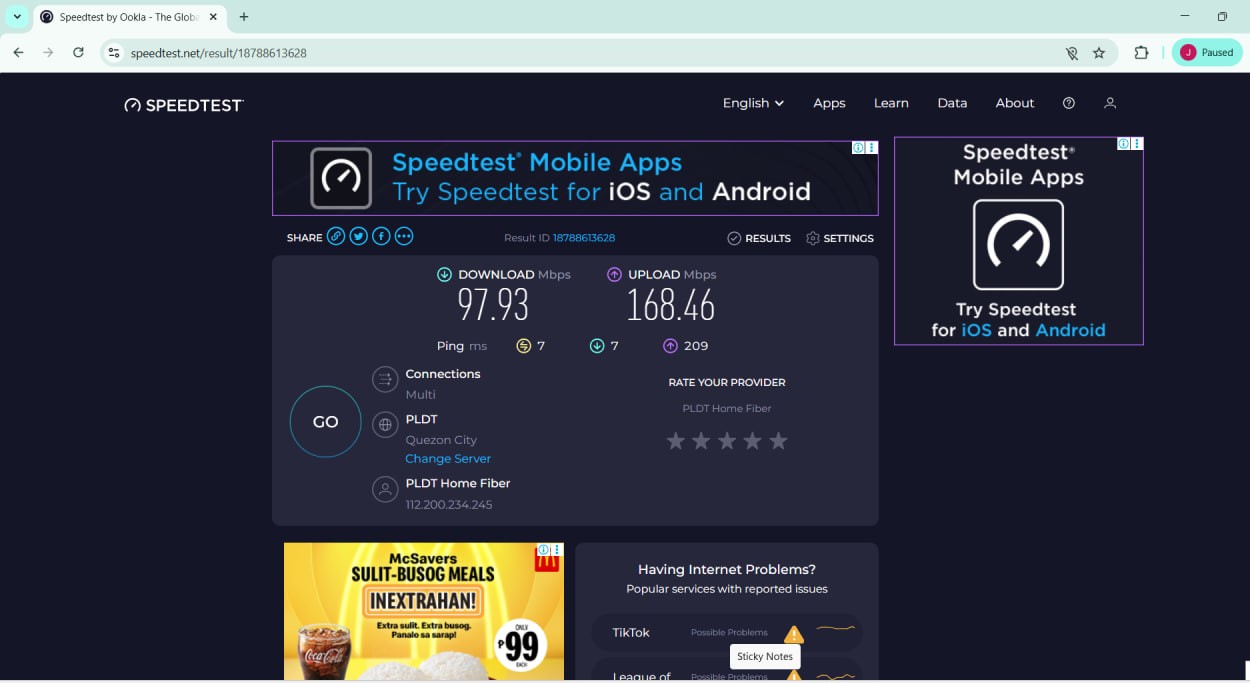Image resolution: width=1250 pixels, height=683 pixels.
Task: Click the IP address 112.200.234.245
Action: (x=449, y=505)
